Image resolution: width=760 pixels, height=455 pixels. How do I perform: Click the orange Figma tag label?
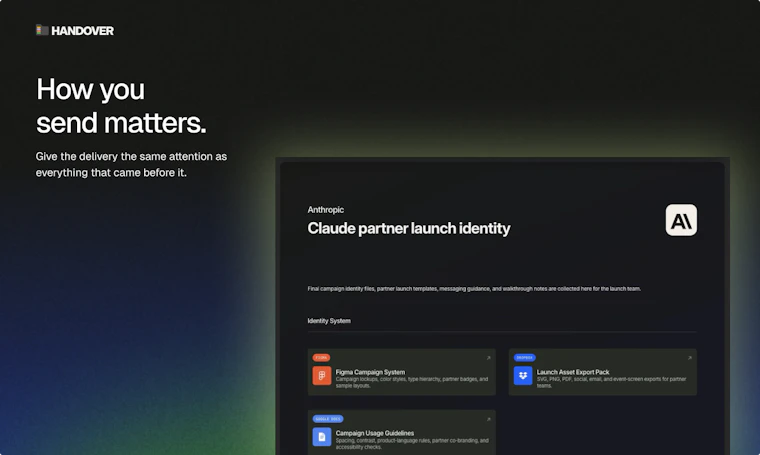321,358
